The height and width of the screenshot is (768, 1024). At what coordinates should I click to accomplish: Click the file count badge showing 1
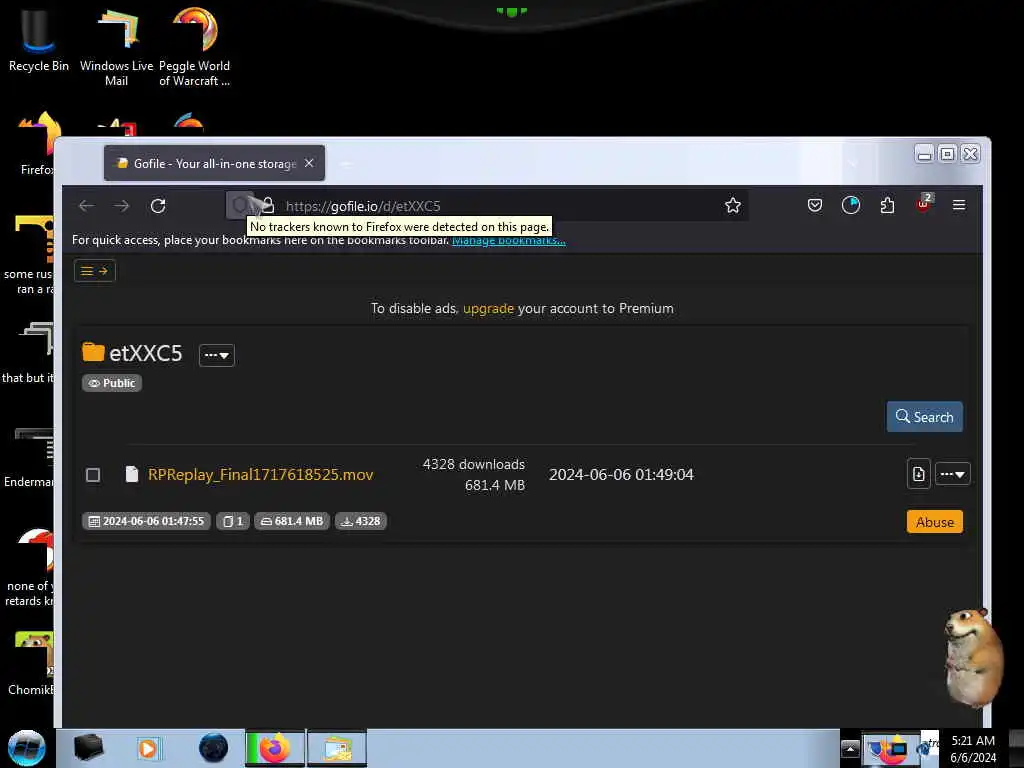click(232, 521)
